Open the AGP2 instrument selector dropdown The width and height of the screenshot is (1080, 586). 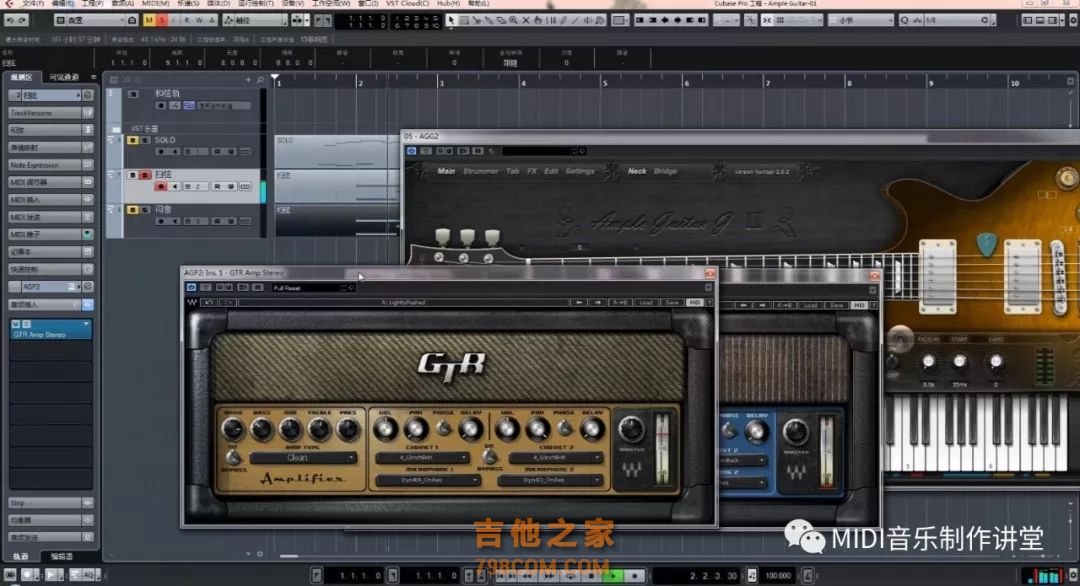pyautogui.click(x=50, y=286)
